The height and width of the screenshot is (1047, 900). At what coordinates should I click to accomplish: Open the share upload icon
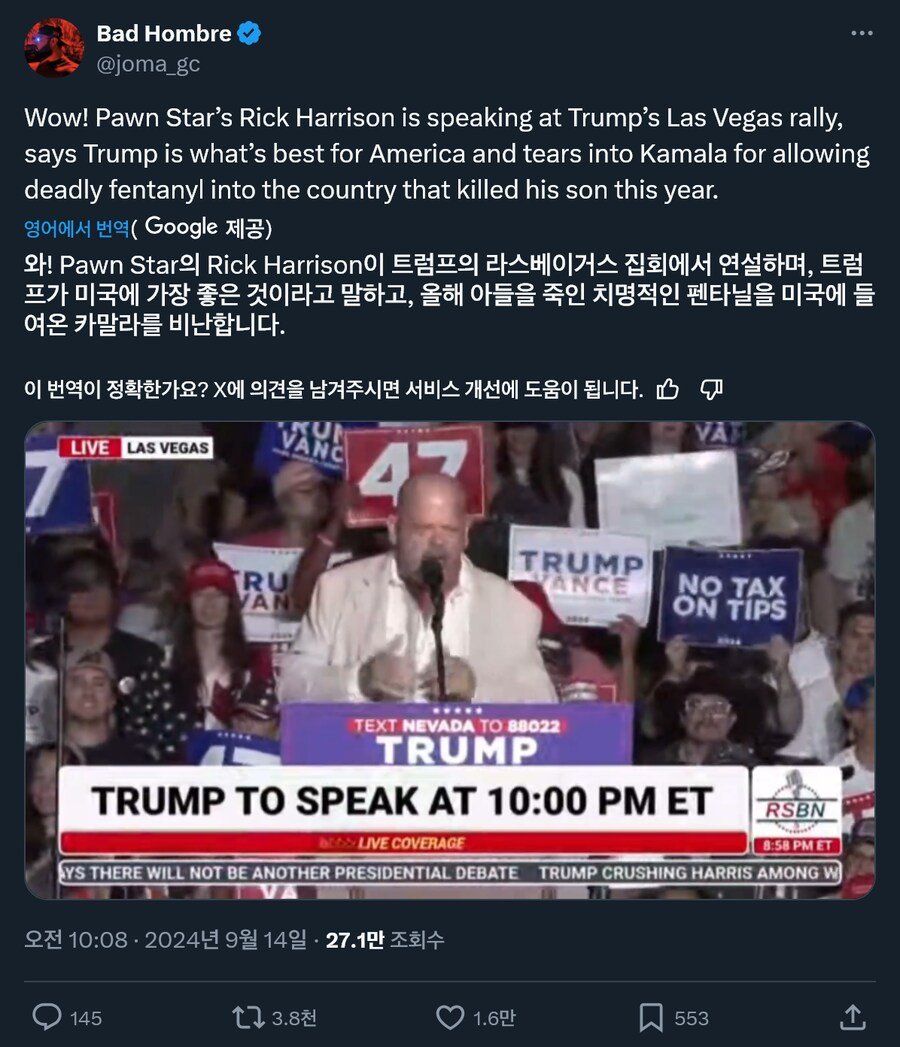click(853, 1017)
